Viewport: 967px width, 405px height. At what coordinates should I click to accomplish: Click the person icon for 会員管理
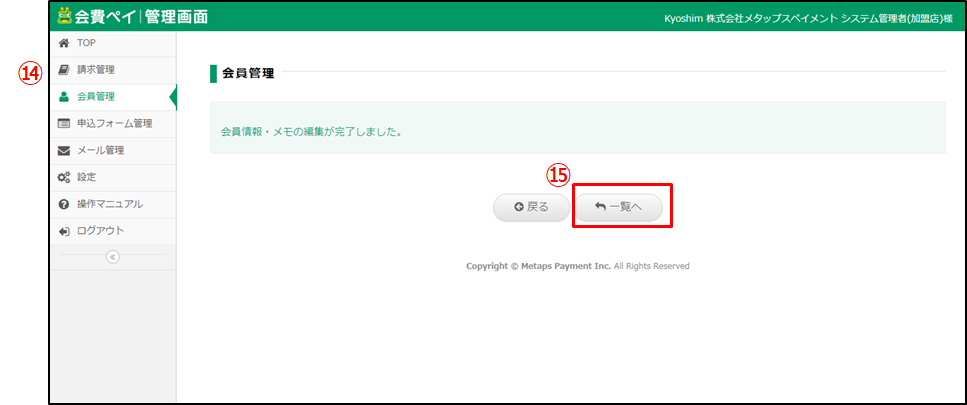point(65,97)
